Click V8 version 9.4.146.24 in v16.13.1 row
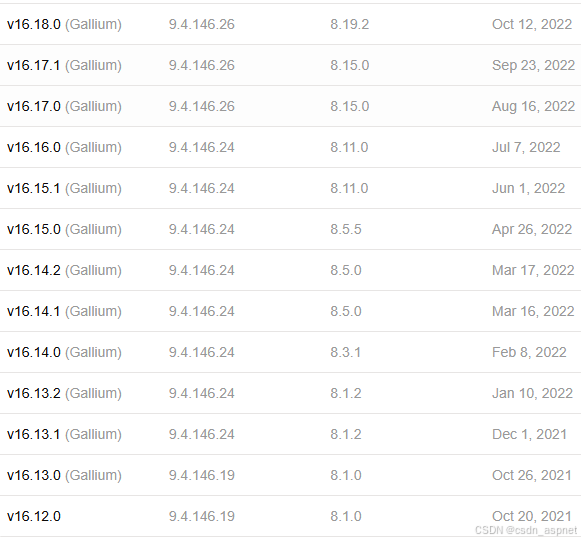 pos(202,435)
